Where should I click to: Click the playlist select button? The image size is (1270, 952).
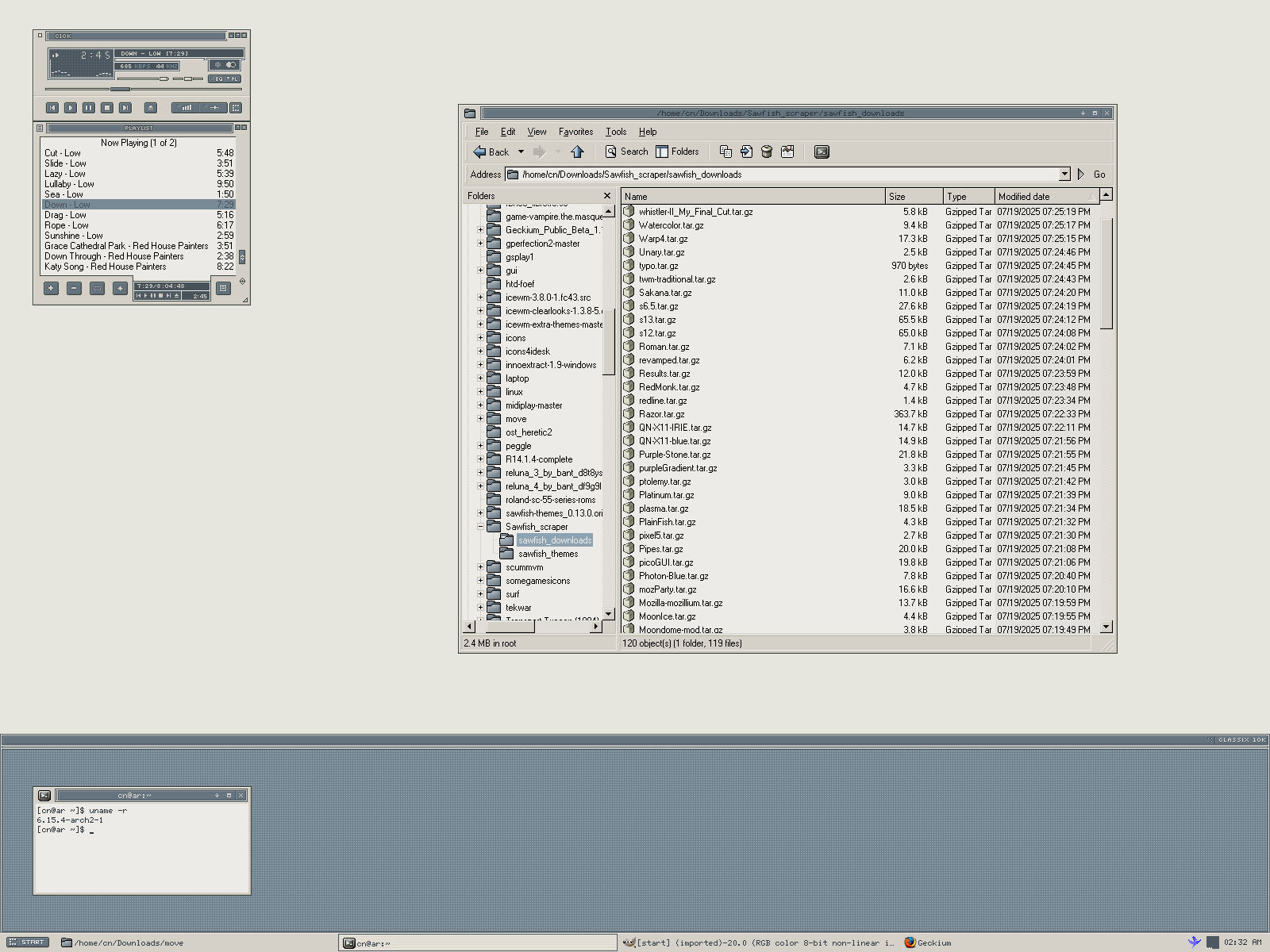tap(97, 288)
